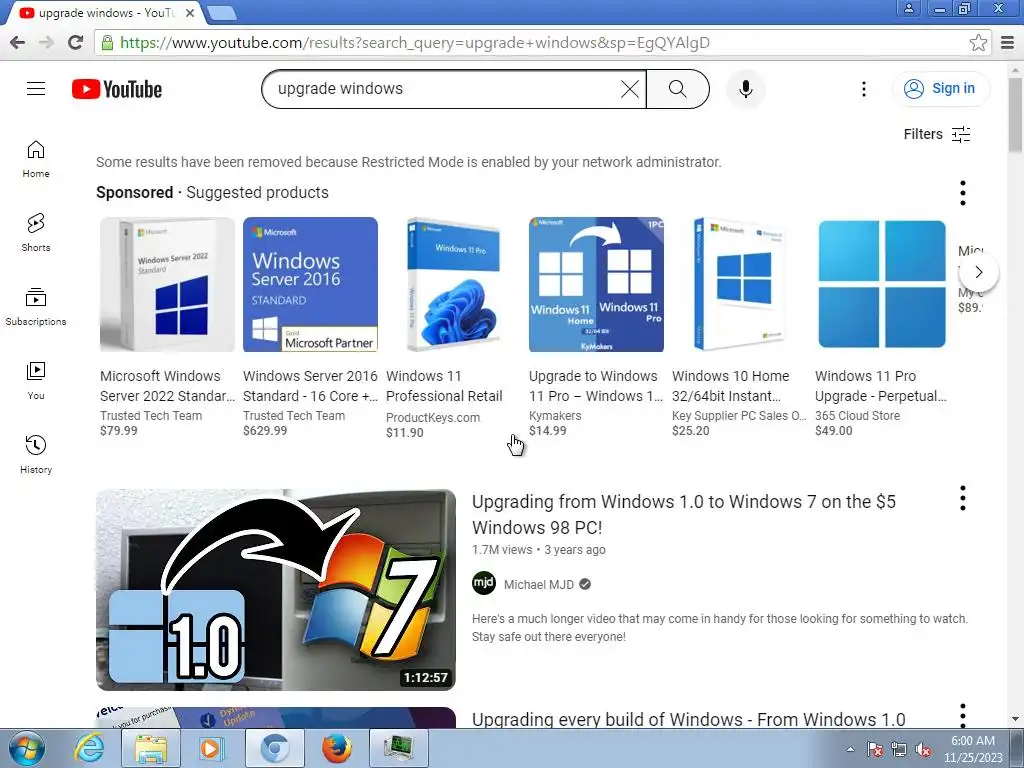Click Windows Server 2022 product image
The height and width of the screenshot is (768, 1024).
(x=167, y=284)
